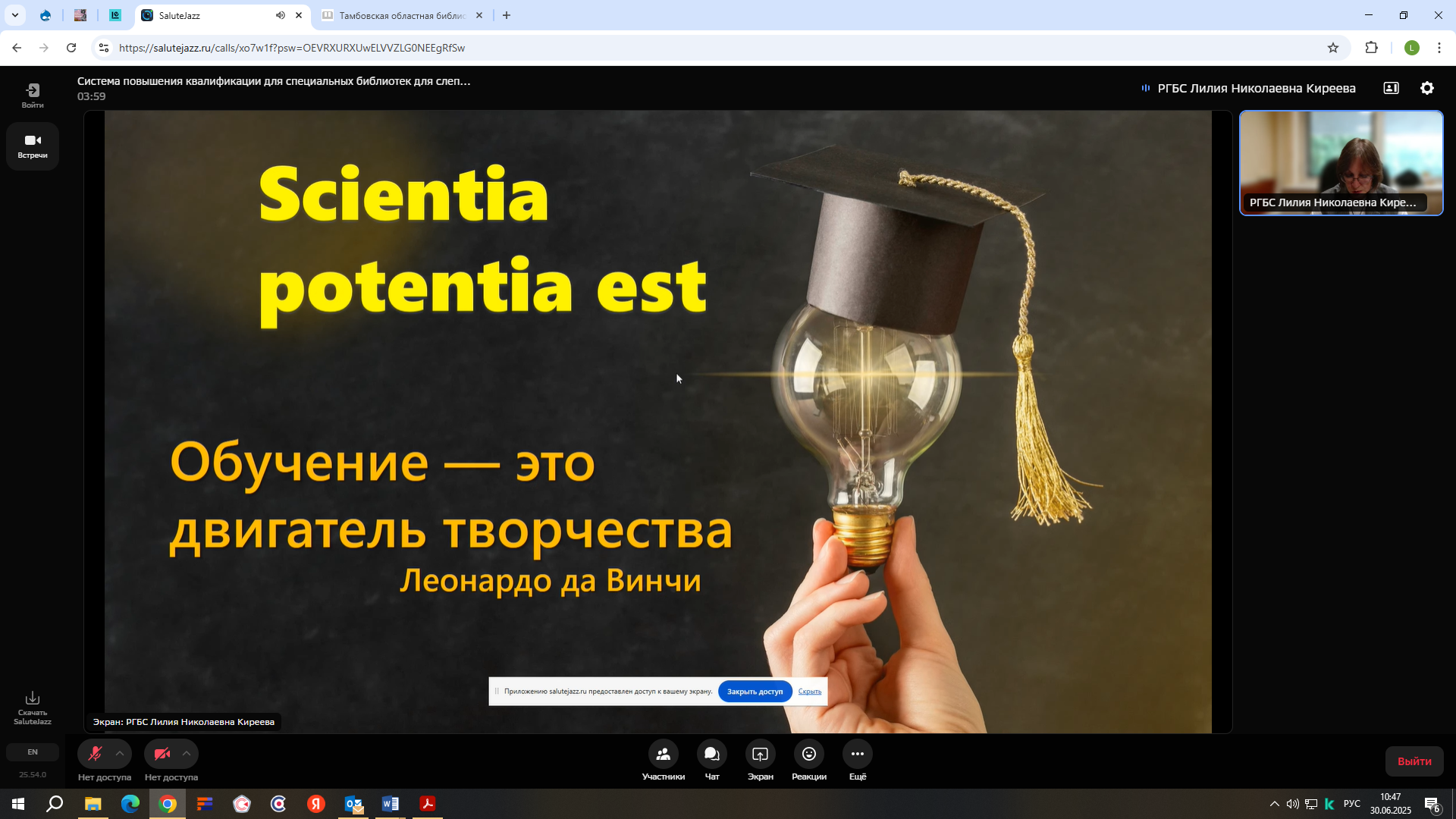The height and width of the screenshot is (819, 1456).
Task: Select Лилия Киреева video thumbnail
Action: (1341, 163)
